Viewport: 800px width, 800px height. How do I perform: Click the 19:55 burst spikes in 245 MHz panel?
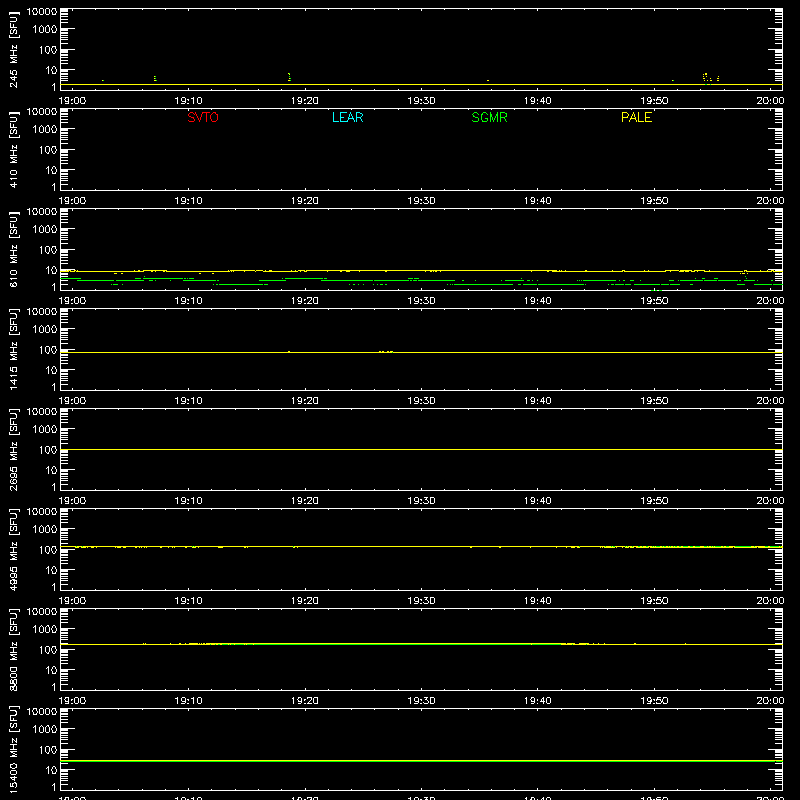[711, 78]
